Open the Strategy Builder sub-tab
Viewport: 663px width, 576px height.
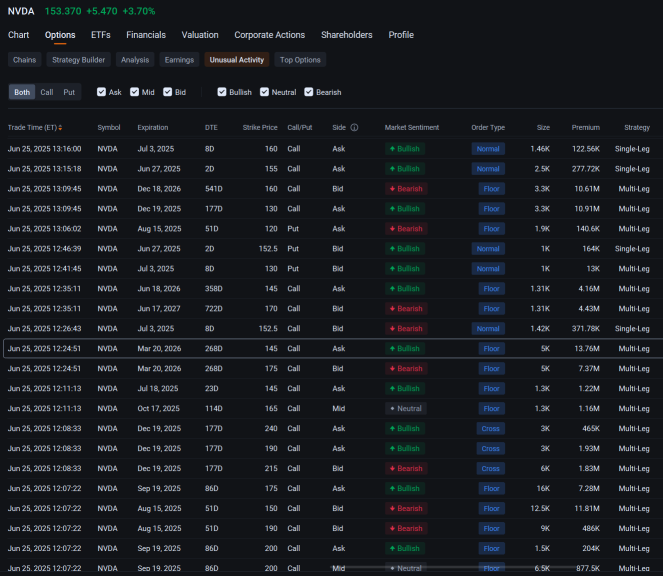click(79, 60)
